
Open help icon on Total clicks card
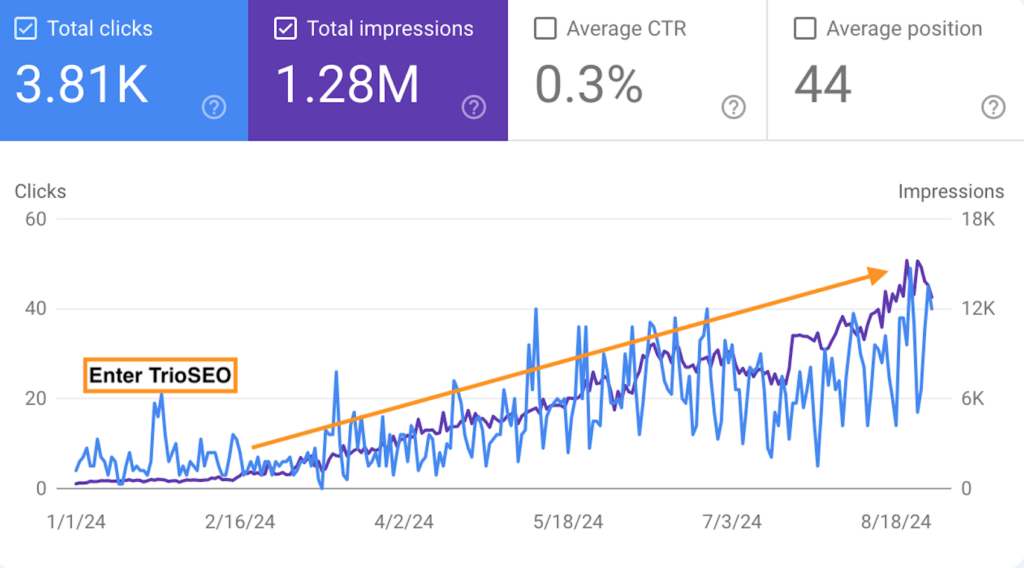(214, 107)
